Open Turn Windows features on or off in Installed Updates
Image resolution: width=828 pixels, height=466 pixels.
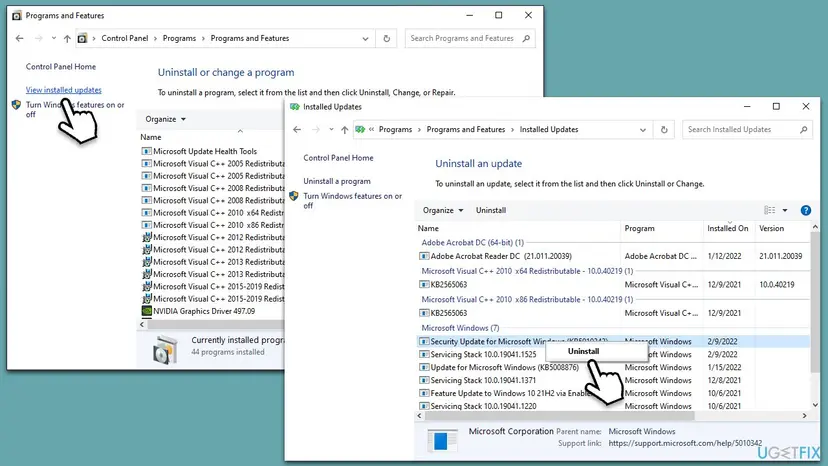click(352, 201)
